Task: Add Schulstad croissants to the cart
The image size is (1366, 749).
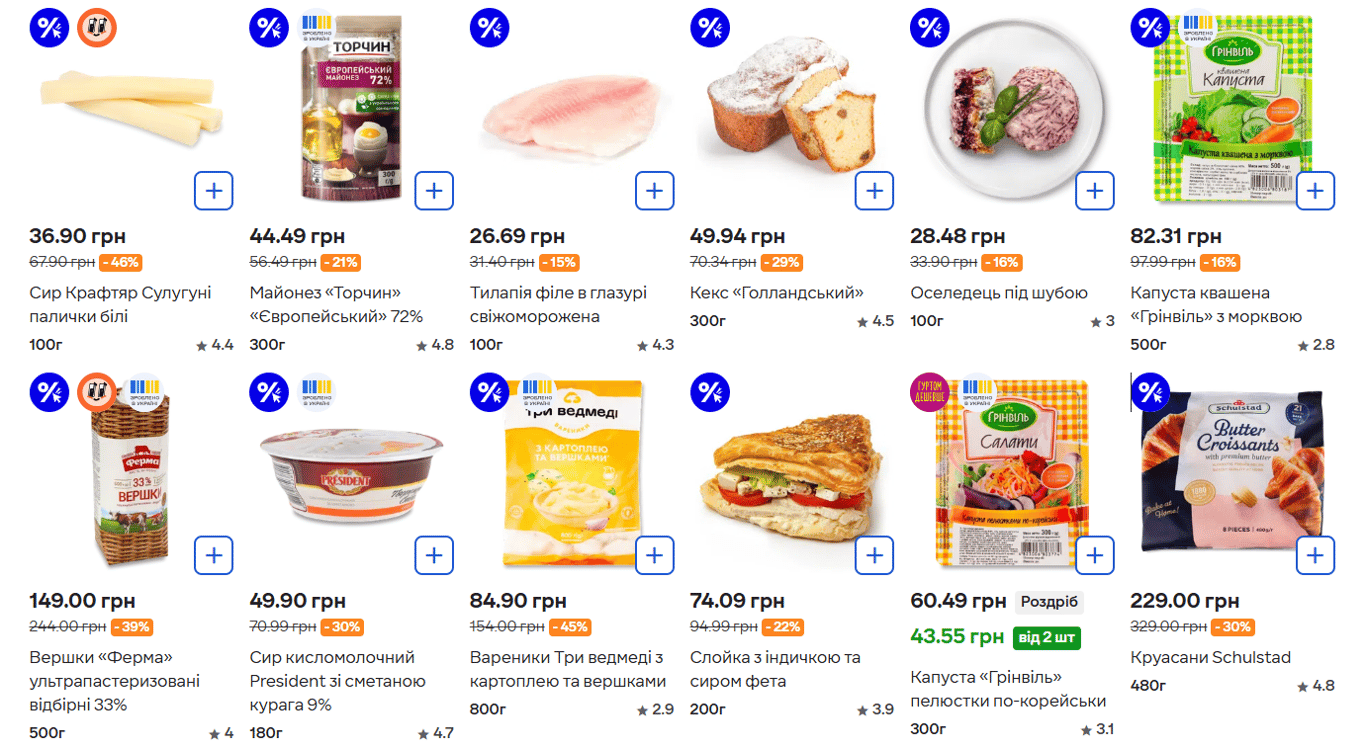Action: pos(1316,554)
